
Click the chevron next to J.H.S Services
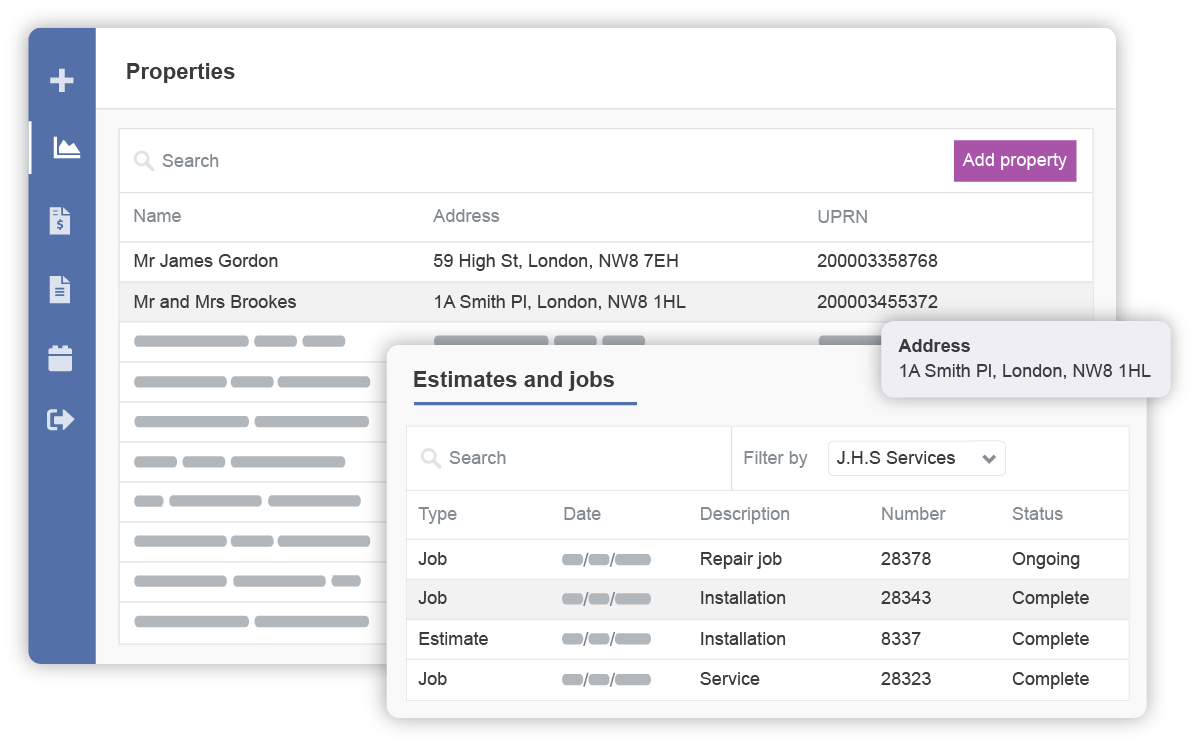[989, 458]
